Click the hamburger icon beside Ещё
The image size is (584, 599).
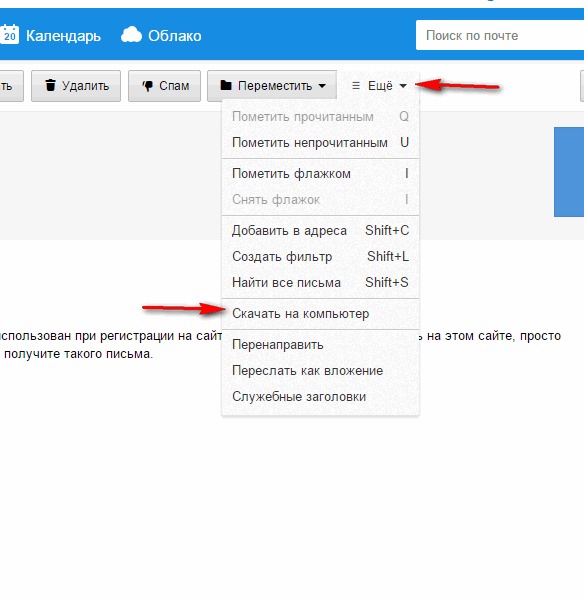click(356, 86)
